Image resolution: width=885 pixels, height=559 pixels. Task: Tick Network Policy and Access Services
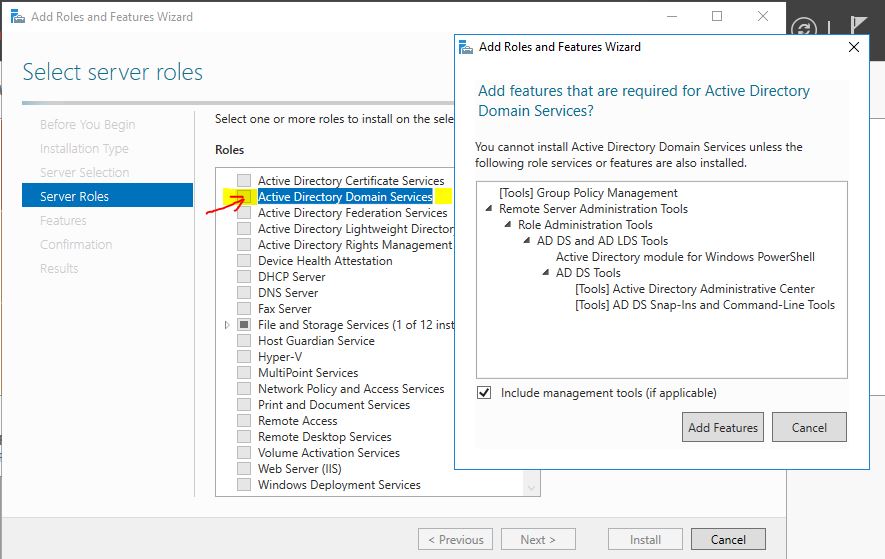244,388
